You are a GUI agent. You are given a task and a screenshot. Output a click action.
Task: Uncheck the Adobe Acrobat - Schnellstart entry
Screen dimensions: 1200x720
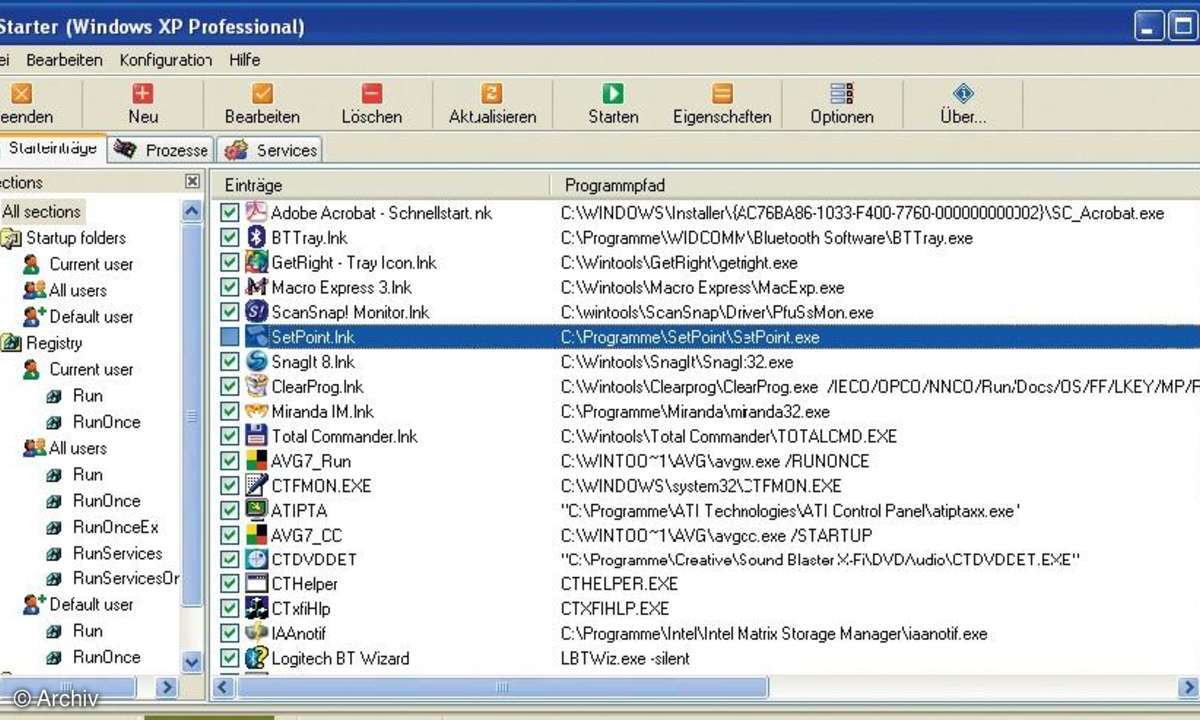230,213
